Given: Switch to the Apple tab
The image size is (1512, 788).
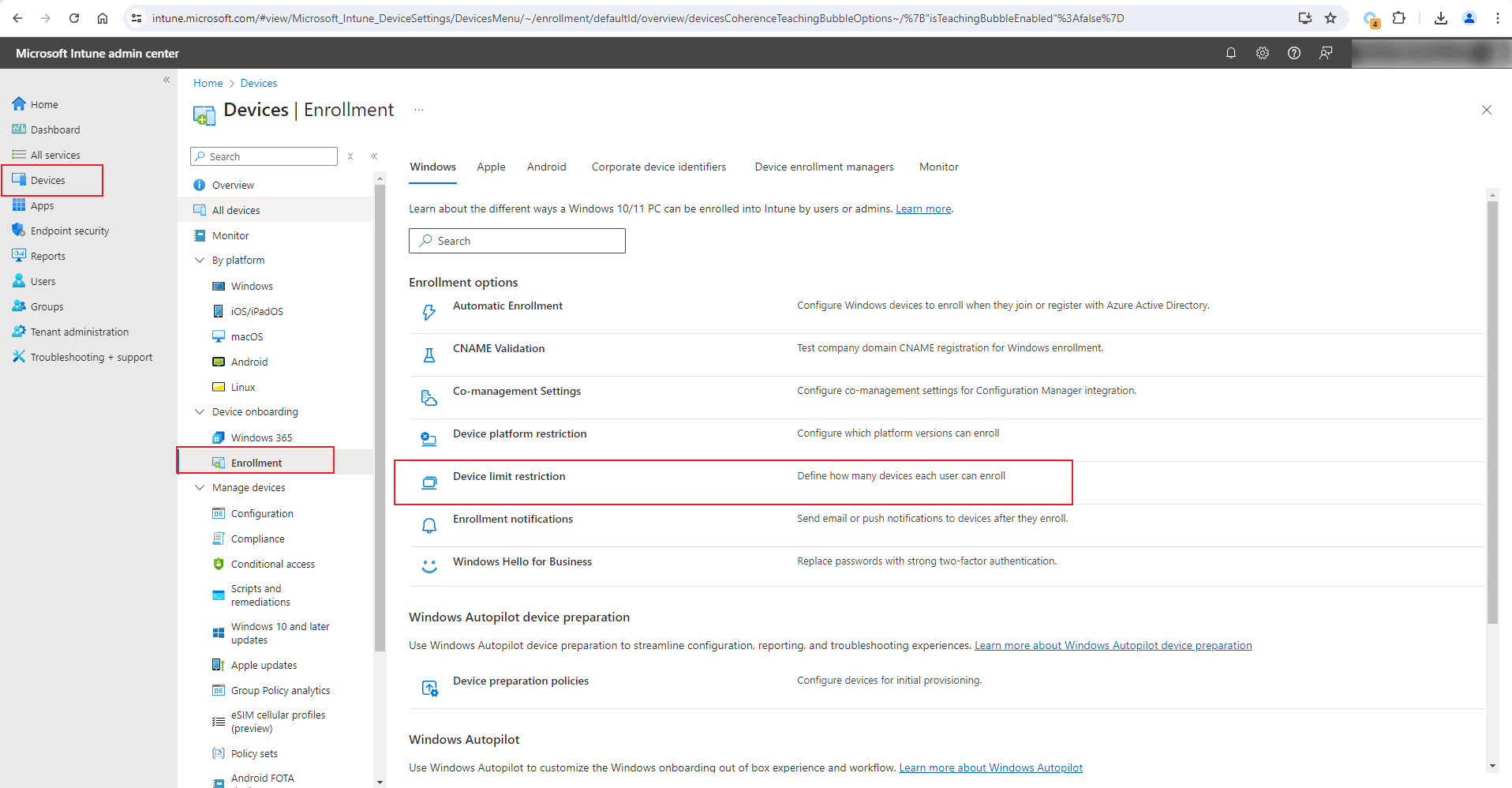Looking at the screenshot, I should 491,167.
